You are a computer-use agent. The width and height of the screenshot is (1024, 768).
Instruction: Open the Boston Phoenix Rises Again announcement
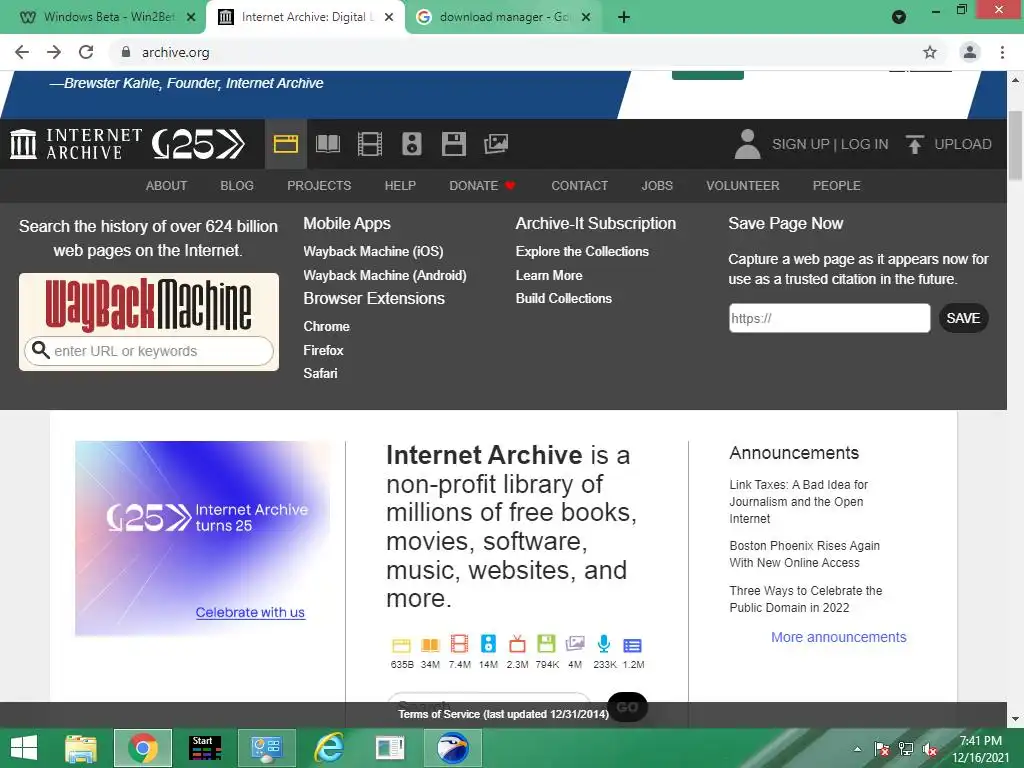[805, 554]
